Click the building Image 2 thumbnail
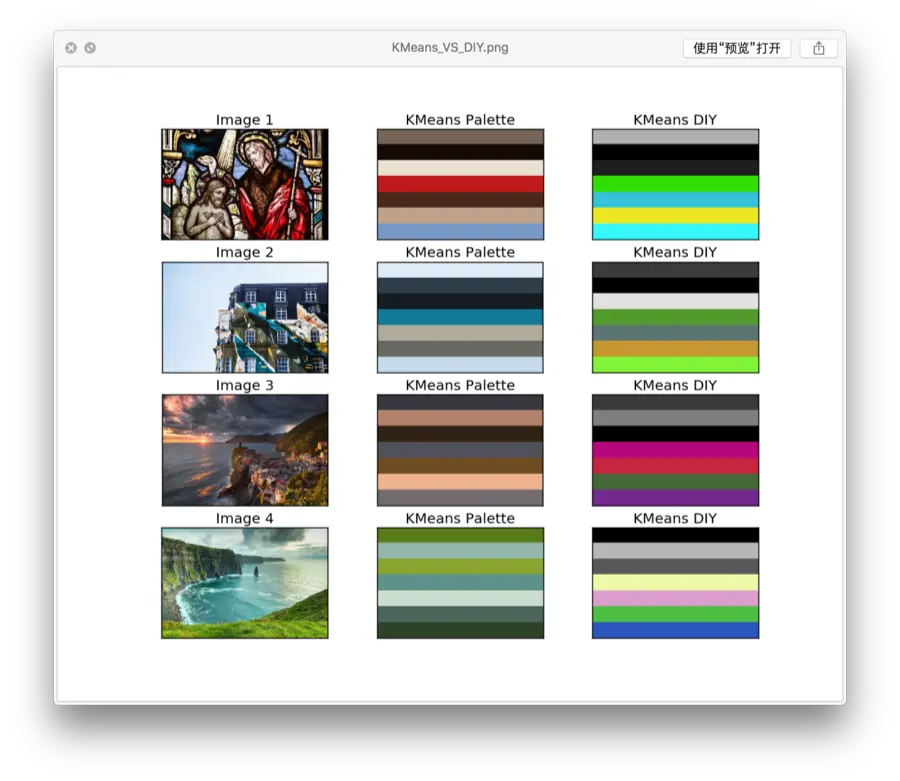This screenshot has width=900, height=781. 245,317
